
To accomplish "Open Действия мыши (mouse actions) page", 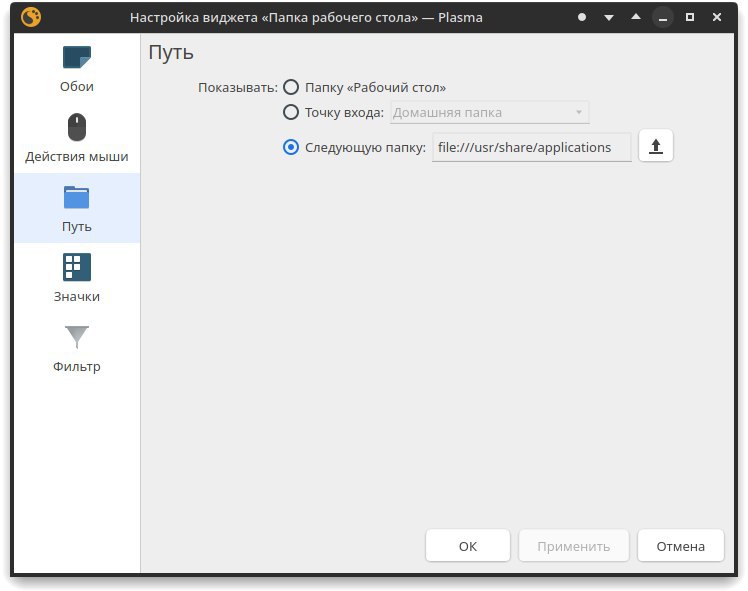I will click(x=76, y=138).
